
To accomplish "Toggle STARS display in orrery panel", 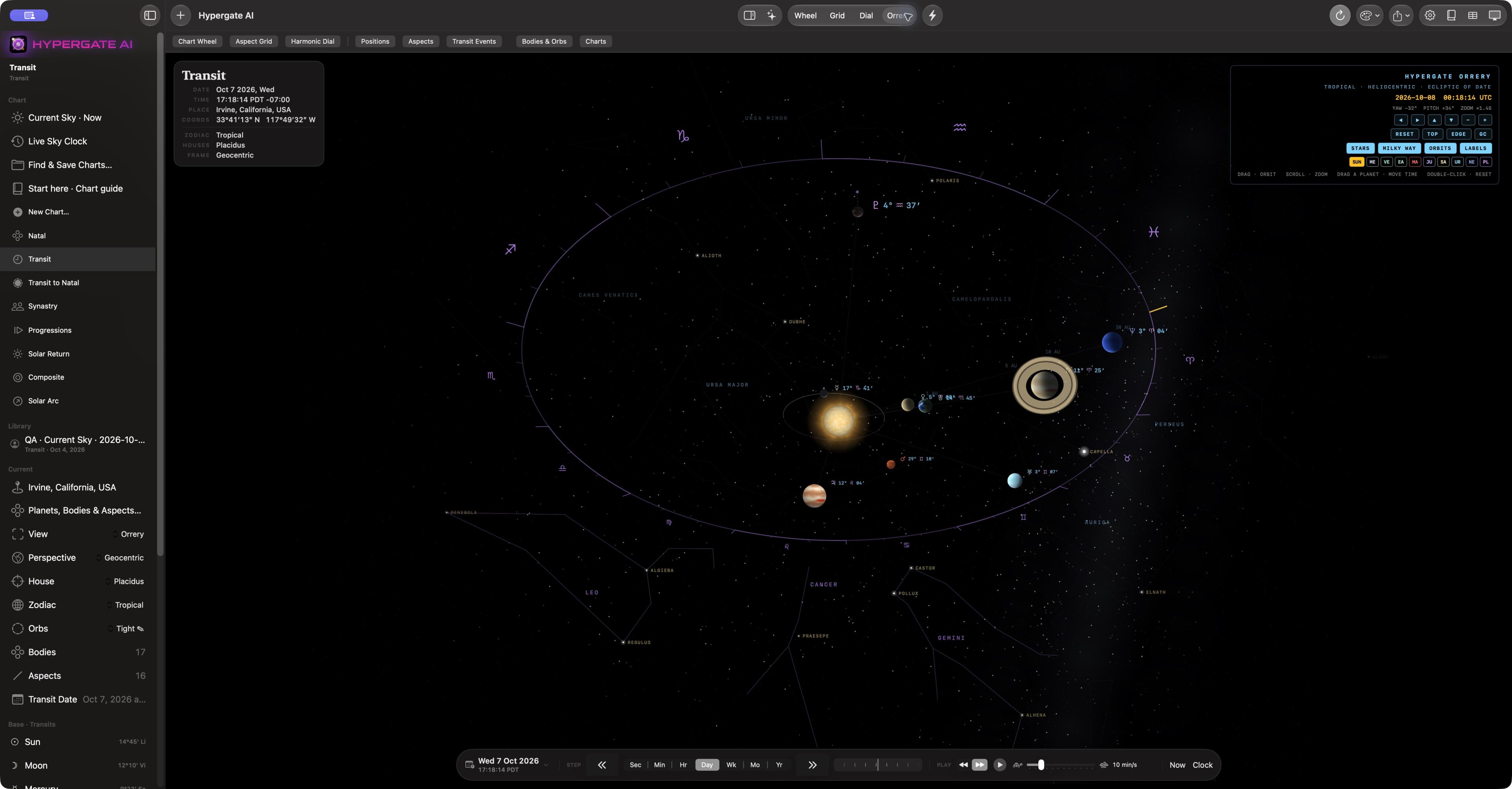I will [1360, 148].
